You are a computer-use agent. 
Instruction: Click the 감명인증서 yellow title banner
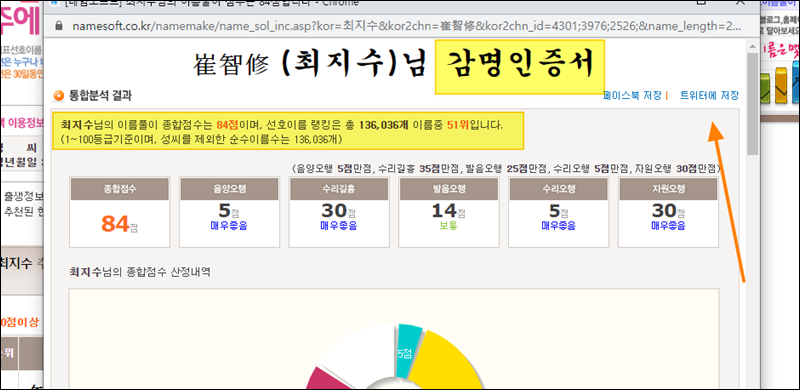click(x=519, y=67)
